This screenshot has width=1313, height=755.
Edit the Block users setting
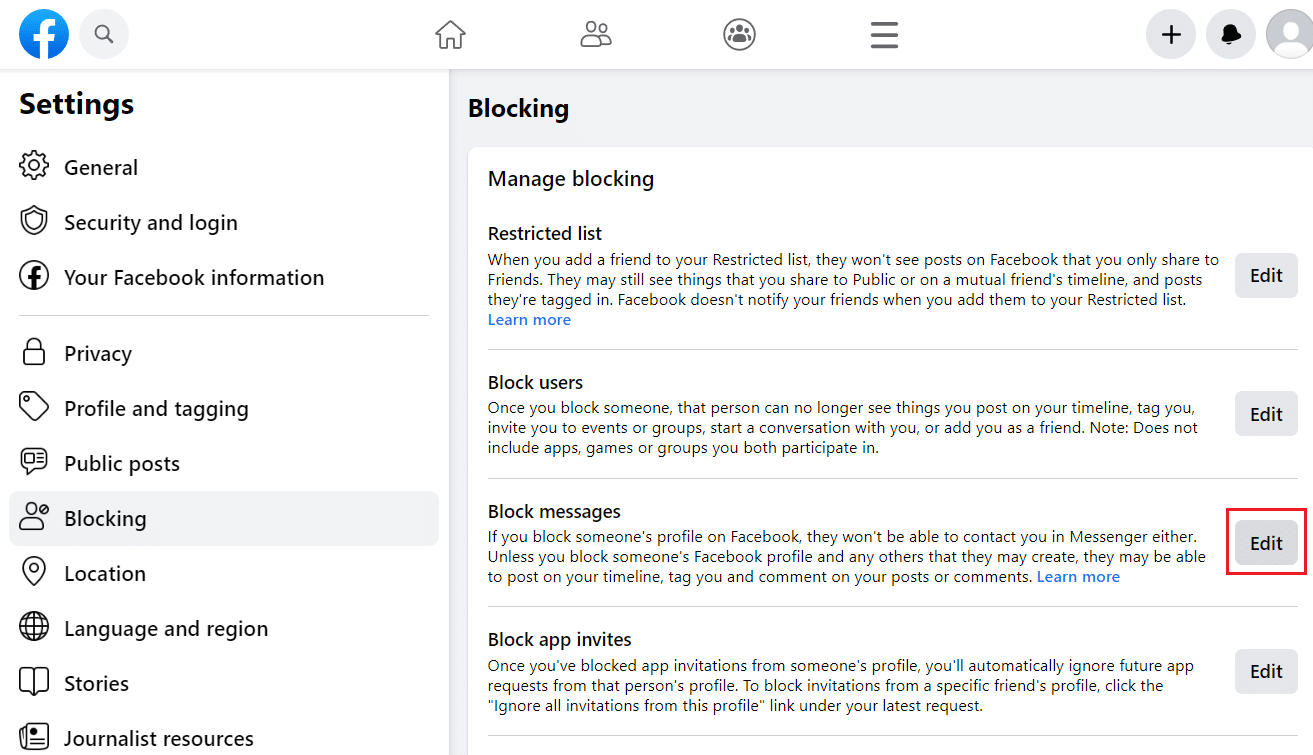tap(1266, 414)
